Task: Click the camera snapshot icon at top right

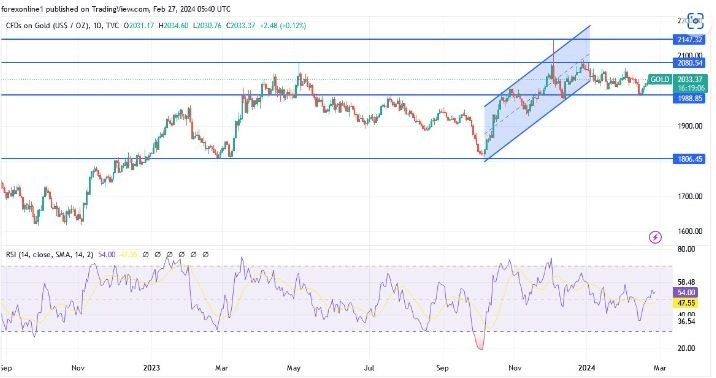Action: pos(695,21)
